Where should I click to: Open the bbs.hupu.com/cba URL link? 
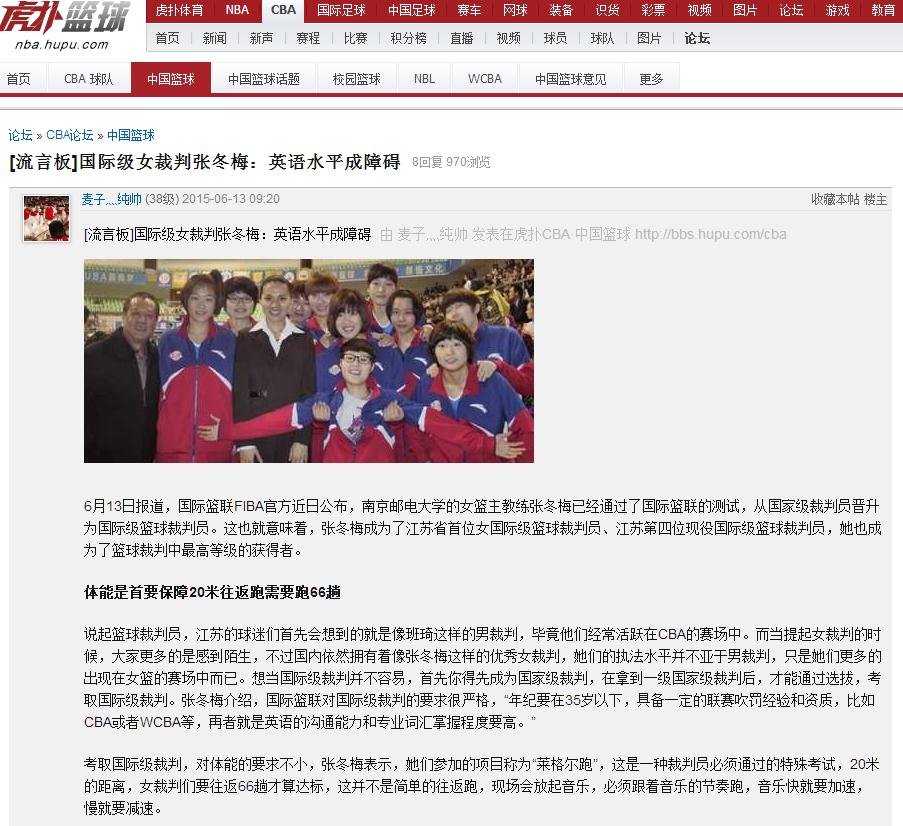click(711, 234)
